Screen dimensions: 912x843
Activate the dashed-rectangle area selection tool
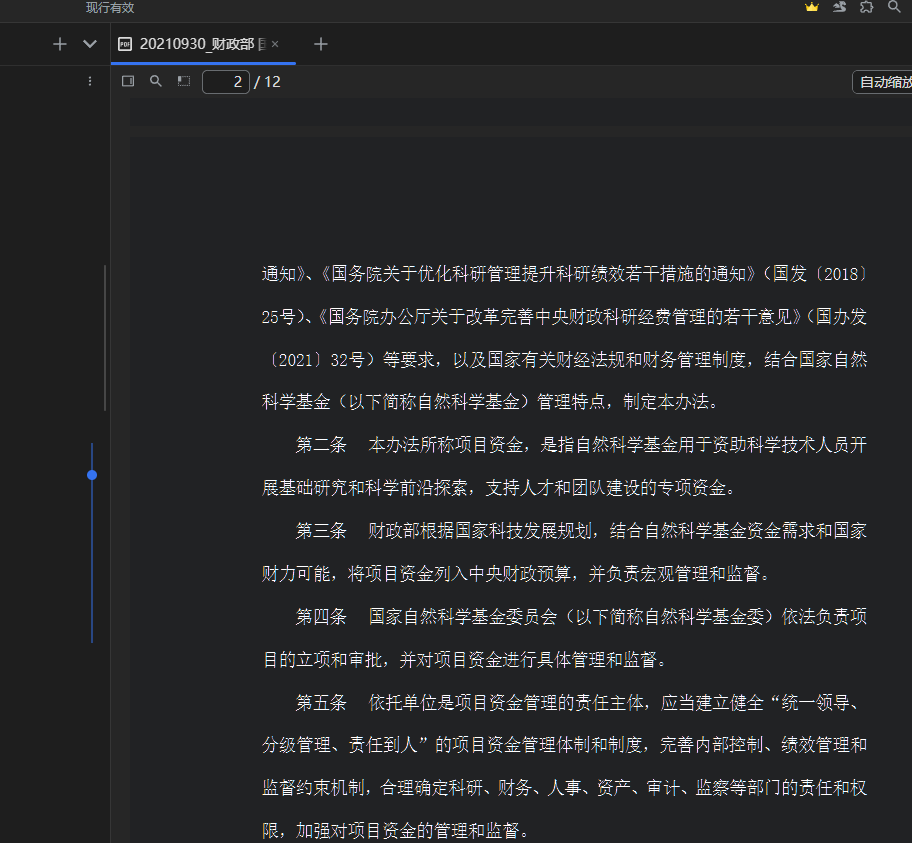click(x=184, y=82)
